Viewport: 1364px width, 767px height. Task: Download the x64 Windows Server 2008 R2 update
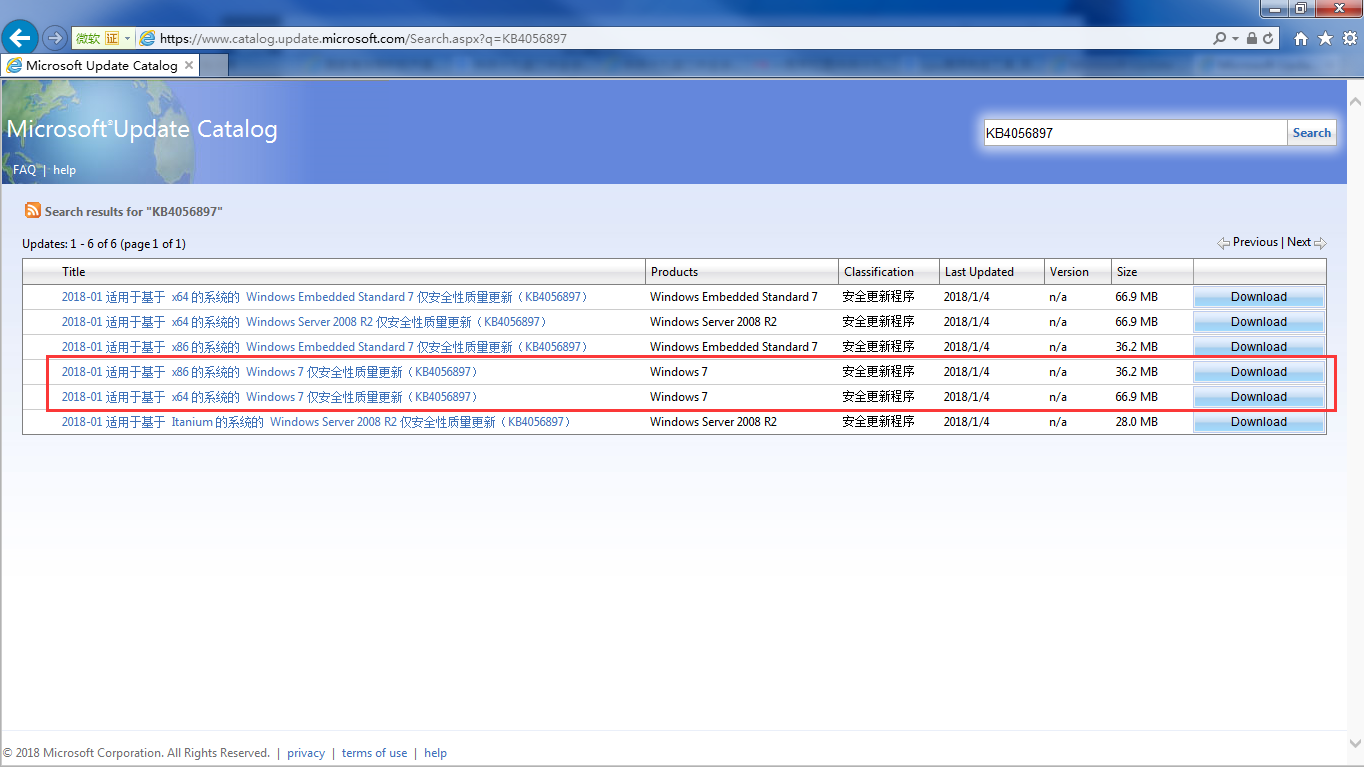point(1259,322)
